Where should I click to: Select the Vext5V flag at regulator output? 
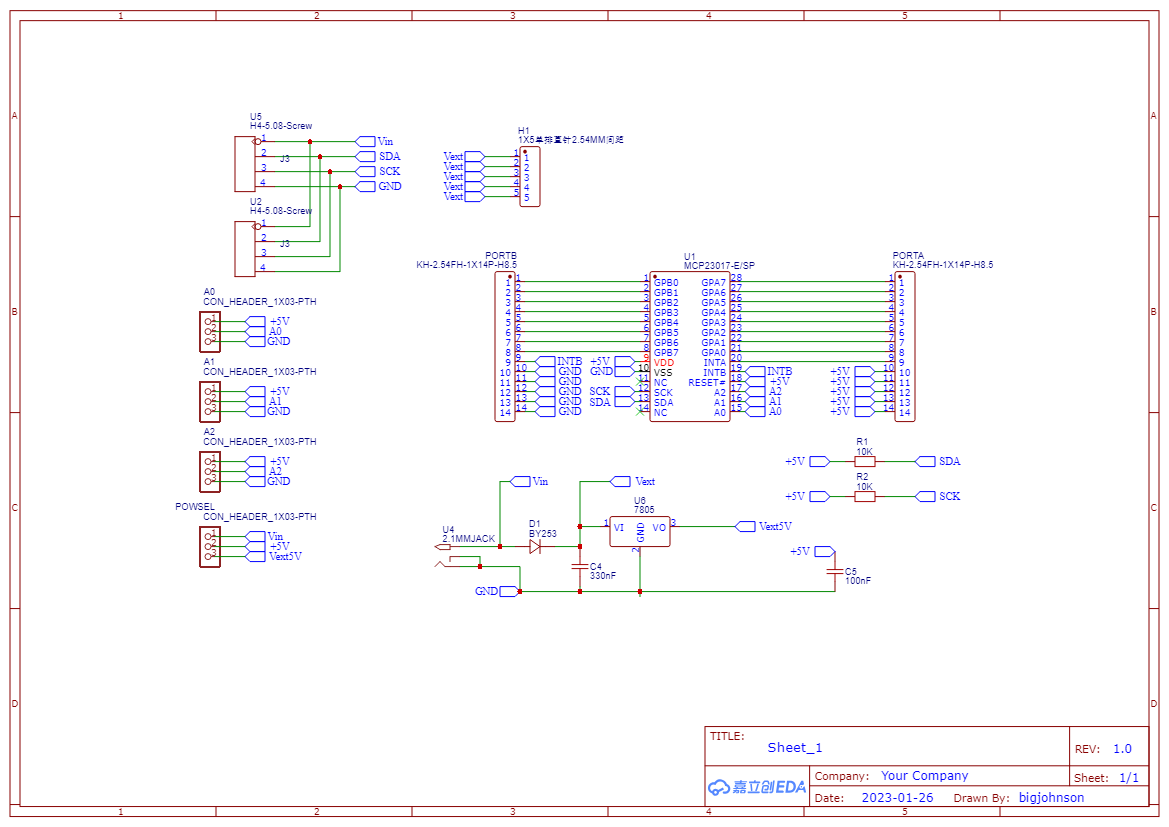746,526
